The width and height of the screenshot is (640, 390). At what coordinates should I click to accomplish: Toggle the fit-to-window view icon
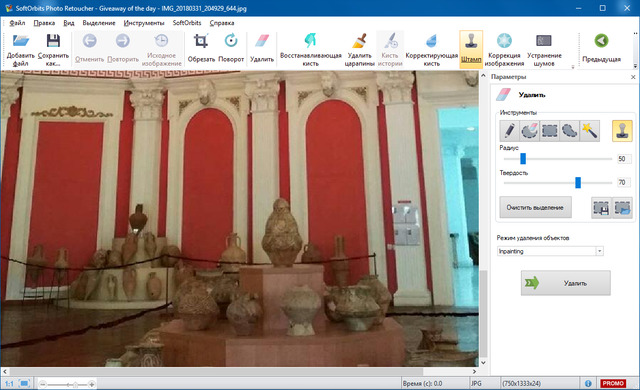point(24,383)
